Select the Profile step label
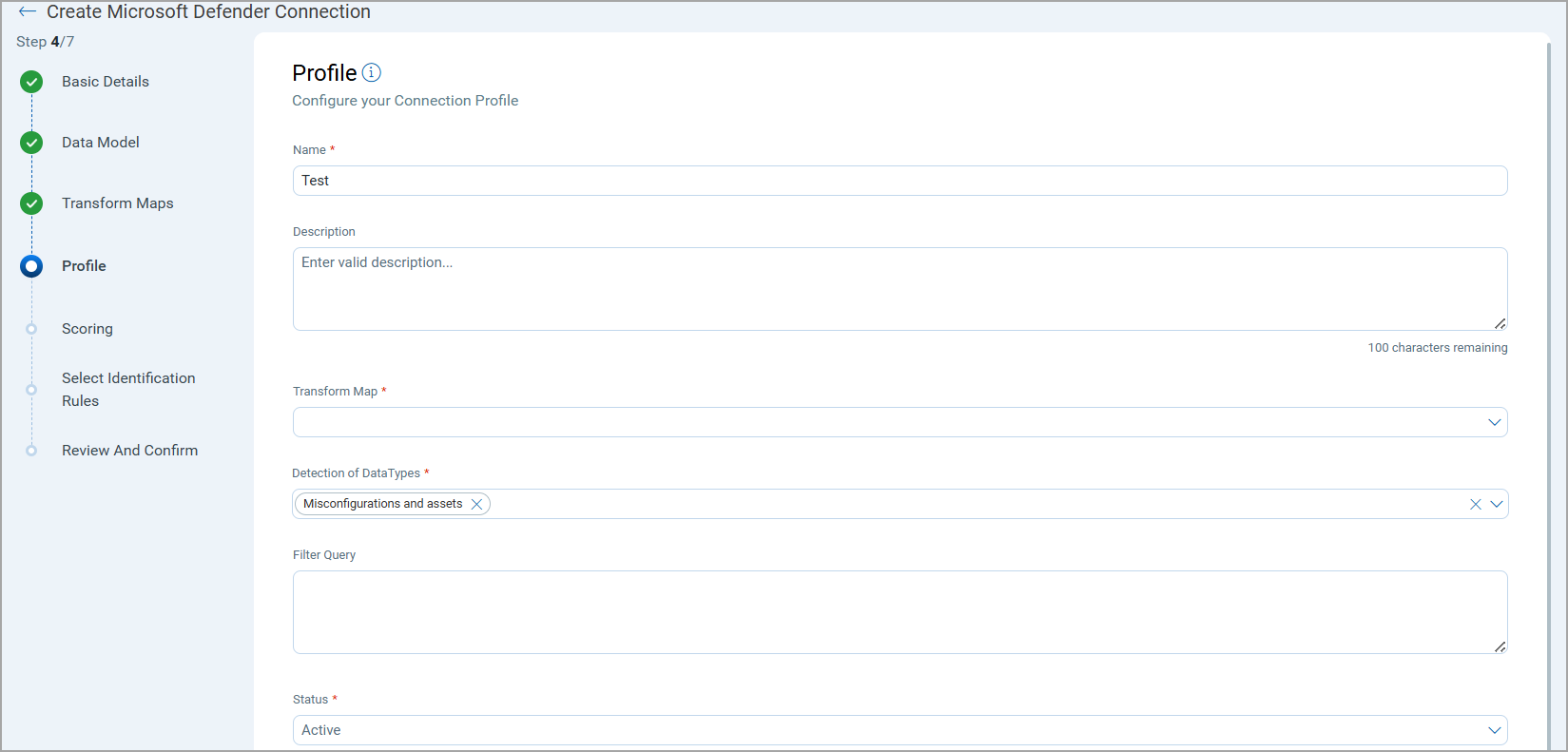 tap(84, 266)
